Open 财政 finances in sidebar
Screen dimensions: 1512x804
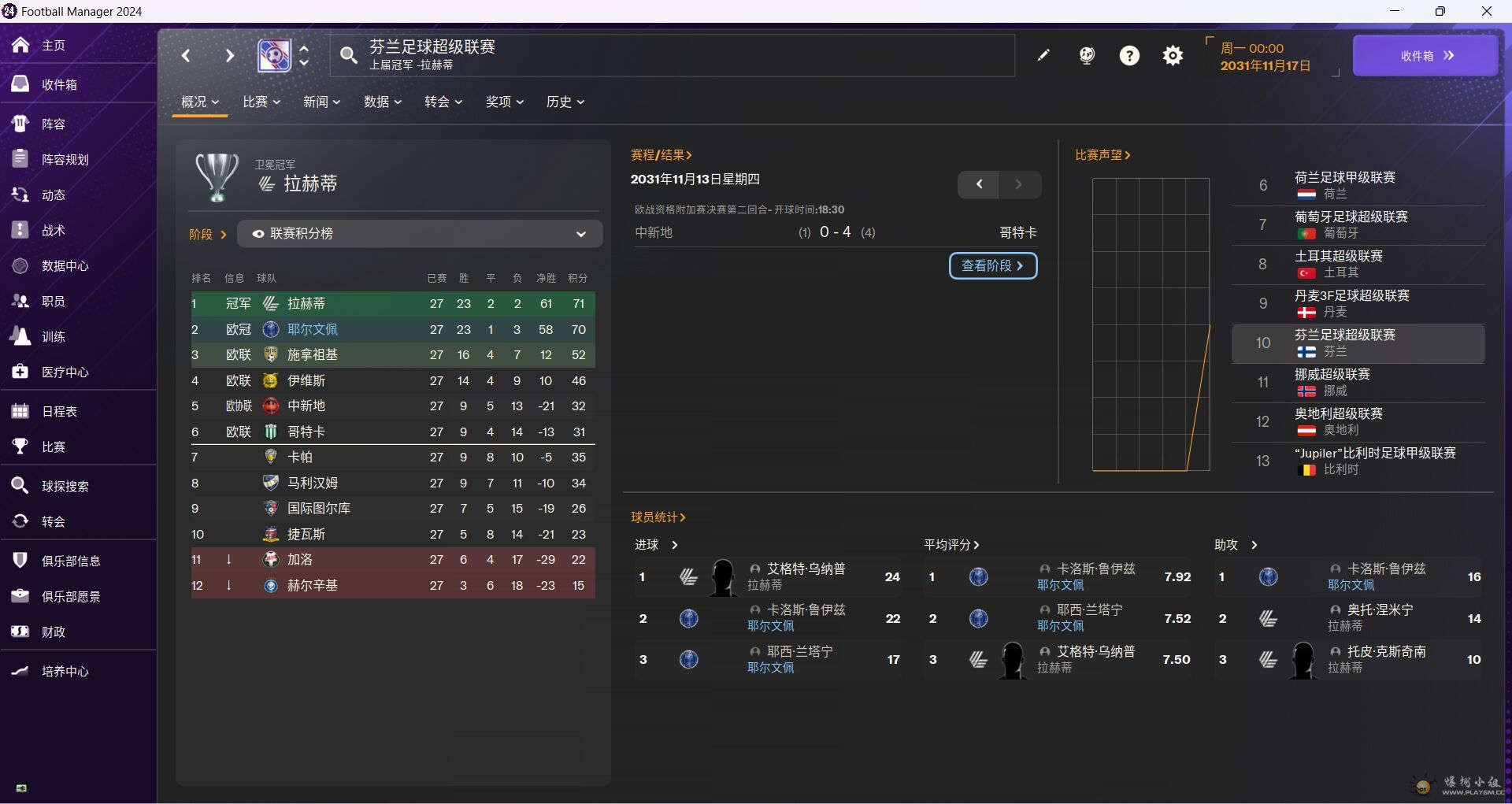[x=53, y=632]
